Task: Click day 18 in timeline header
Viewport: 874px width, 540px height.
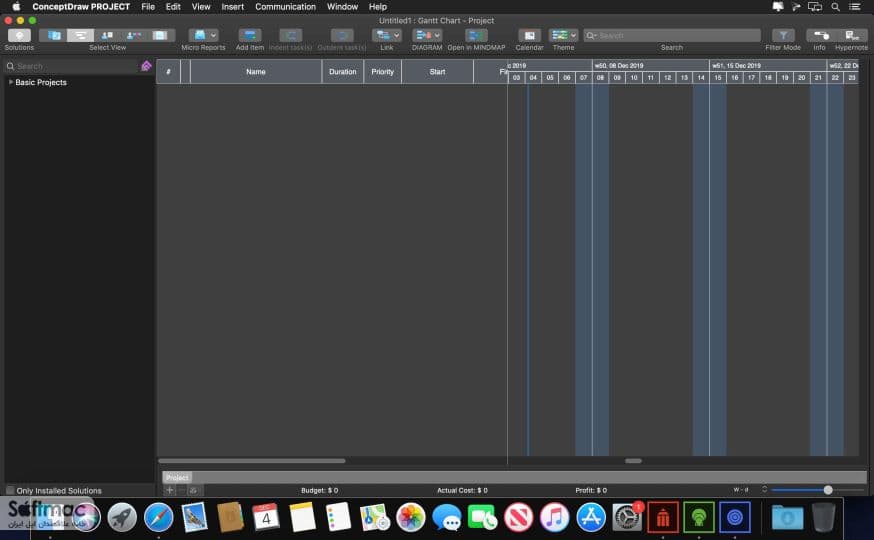Action: coord(768,77)
